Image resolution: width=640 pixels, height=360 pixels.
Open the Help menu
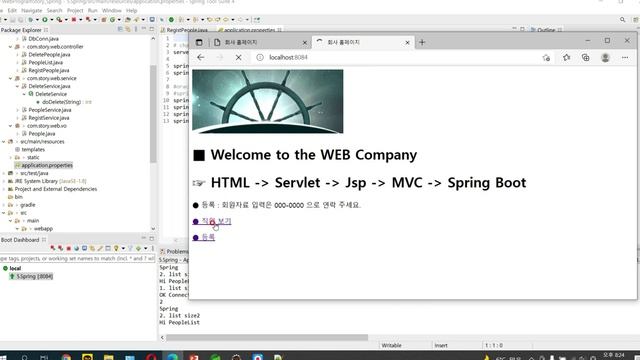click(x=131, y=10)
